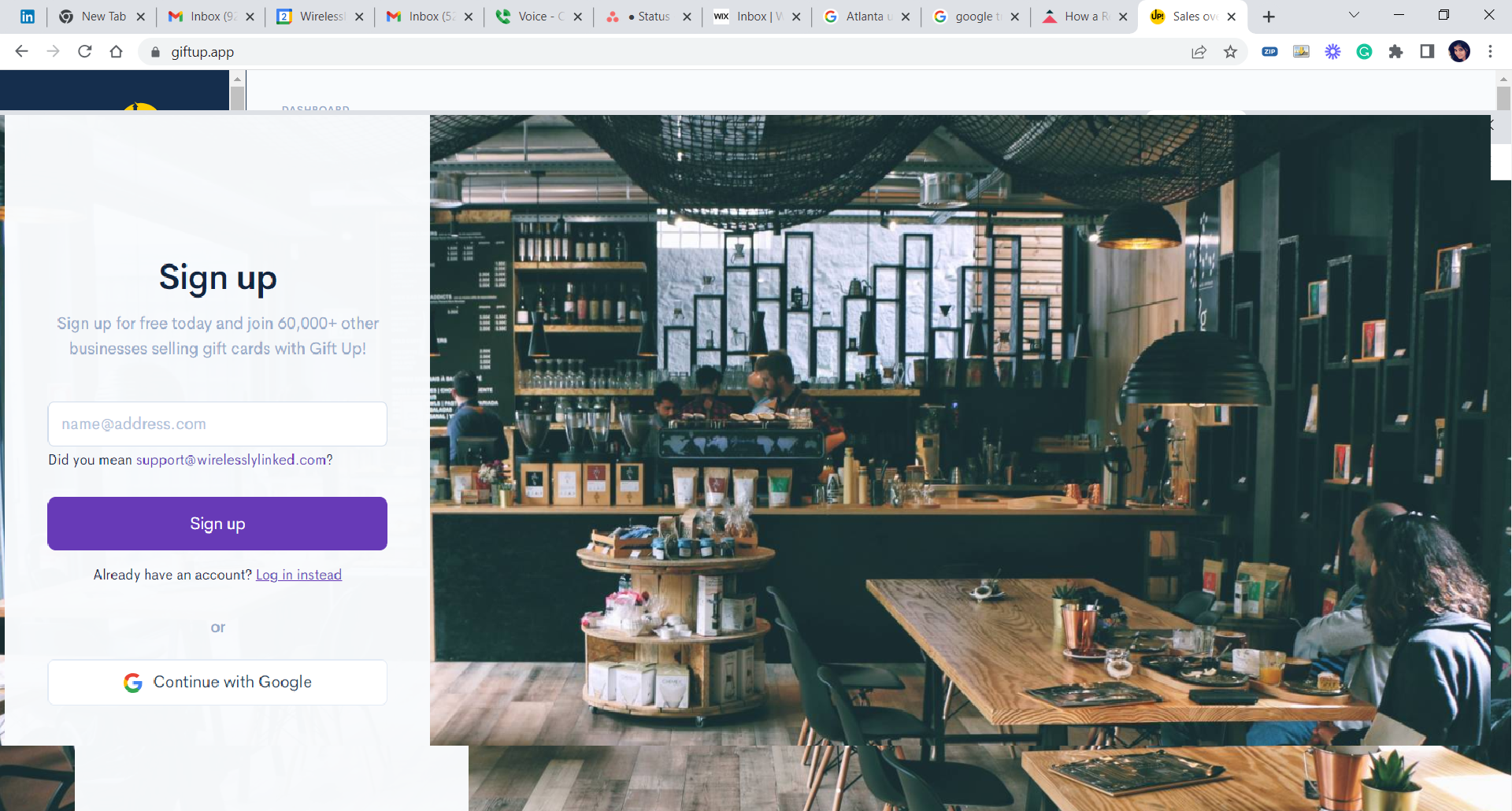Bookmark this page with star icon

[x=1230, y=52]
